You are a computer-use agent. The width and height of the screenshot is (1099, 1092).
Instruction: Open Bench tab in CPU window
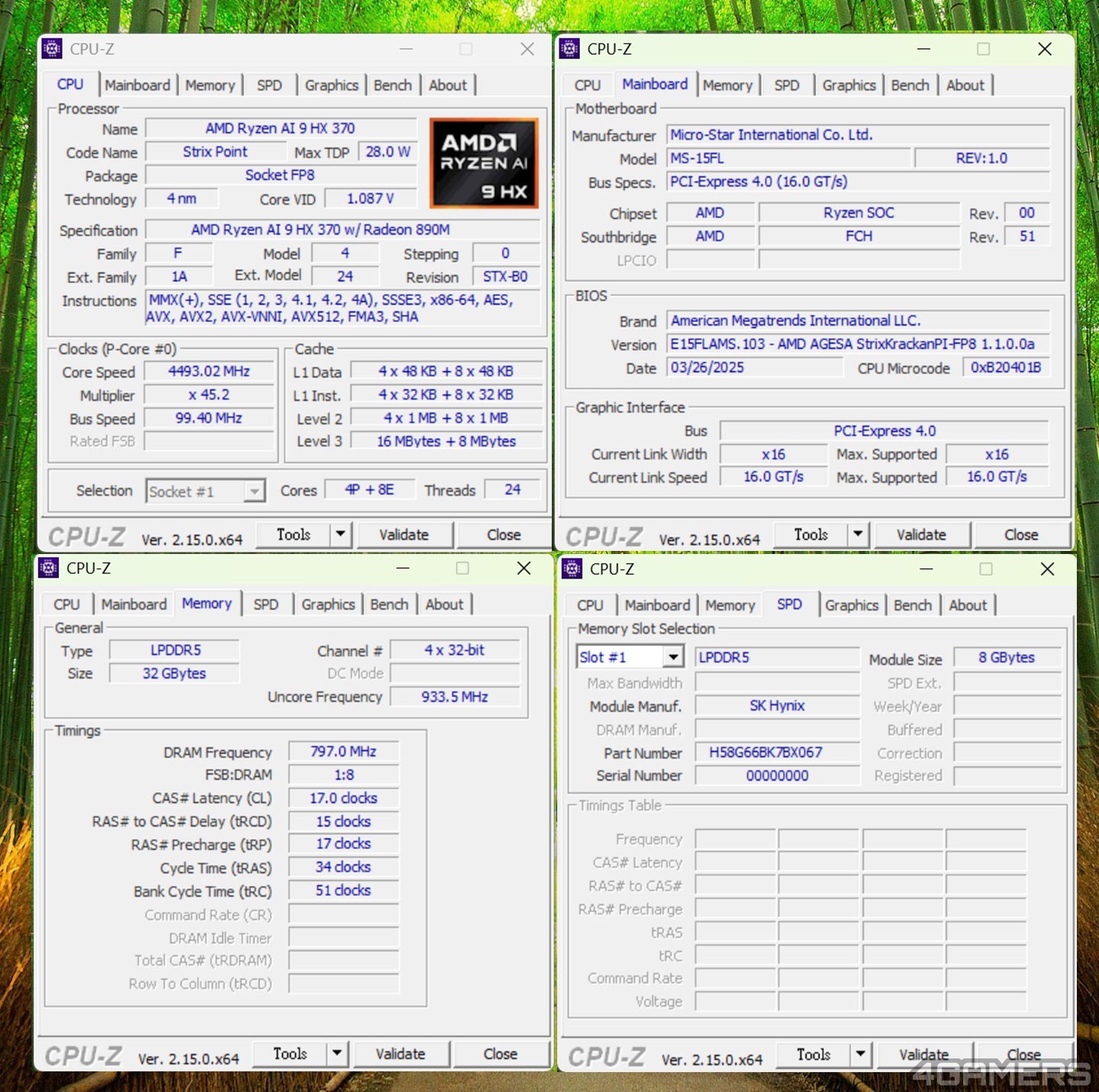pos(392,85)
